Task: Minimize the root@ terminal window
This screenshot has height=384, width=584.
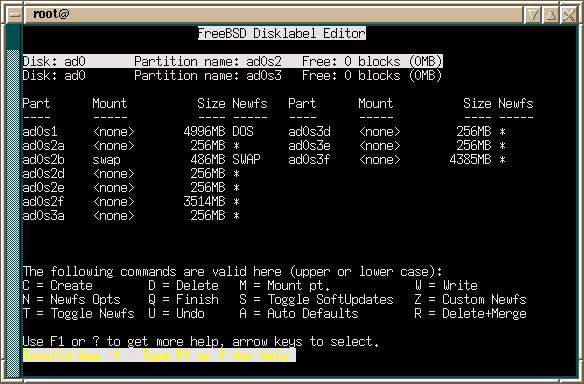Action: pyautogui.click(x=533, y=15)
